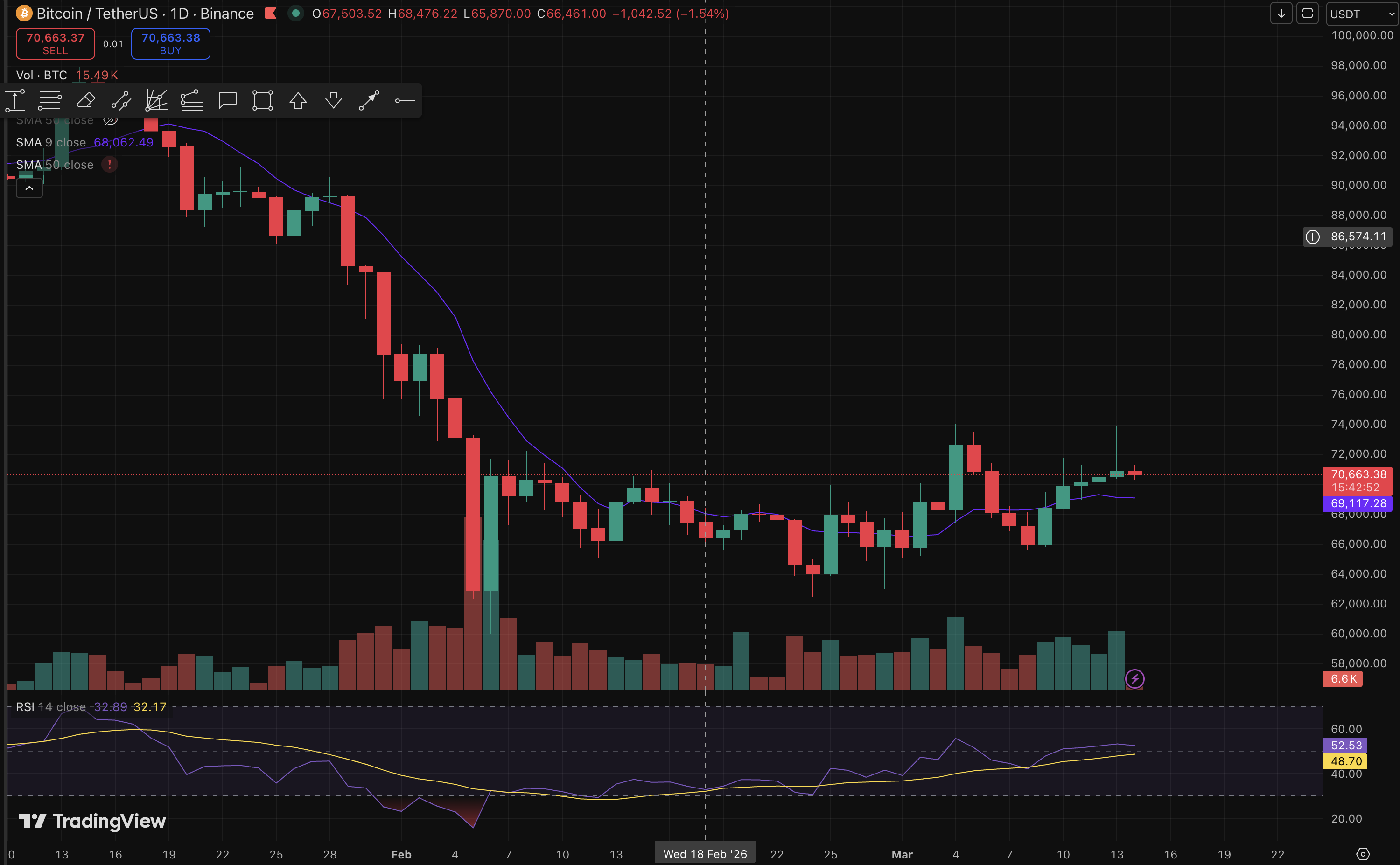The height and width of the screenshot is (865, 1400).
Task: Click the download arrow button top right
Action: click(x=1281, y=14)
